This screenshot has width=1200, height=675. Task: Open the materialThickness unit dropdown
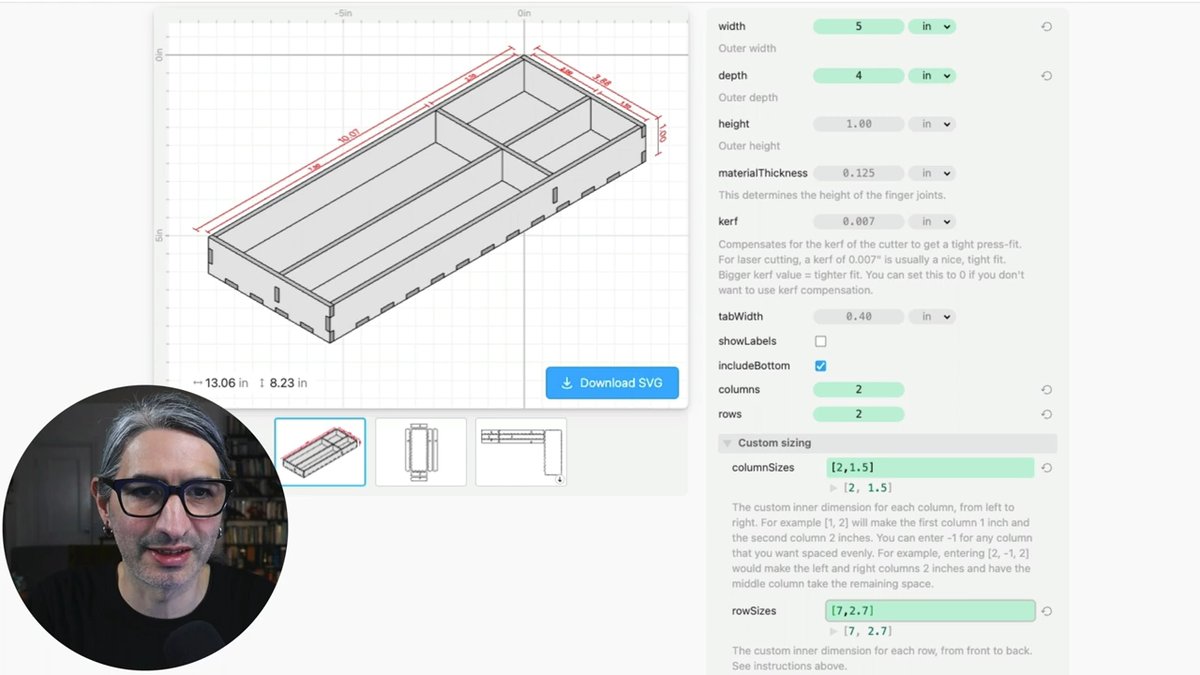pyautogui.click(x=932, y=173)
